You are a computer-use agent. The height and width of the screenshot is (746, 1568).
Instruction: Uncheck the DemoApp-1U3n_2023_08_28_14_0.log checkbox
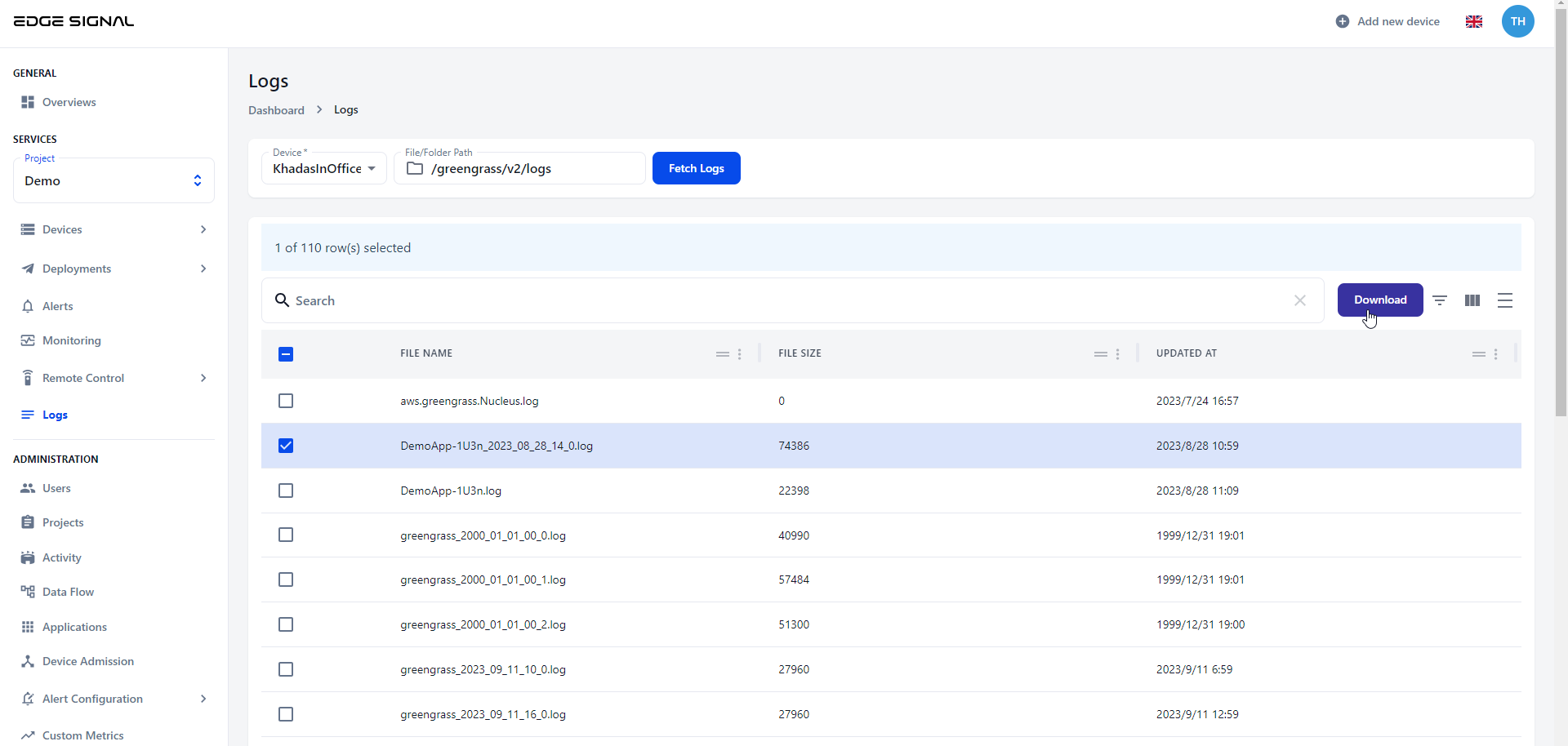286,446
